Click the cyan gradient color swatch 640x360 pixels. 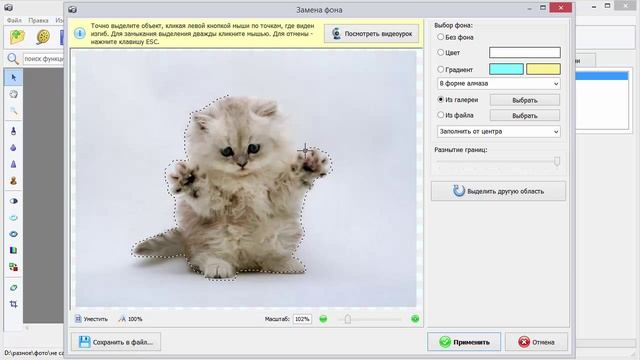pos(506,69)
